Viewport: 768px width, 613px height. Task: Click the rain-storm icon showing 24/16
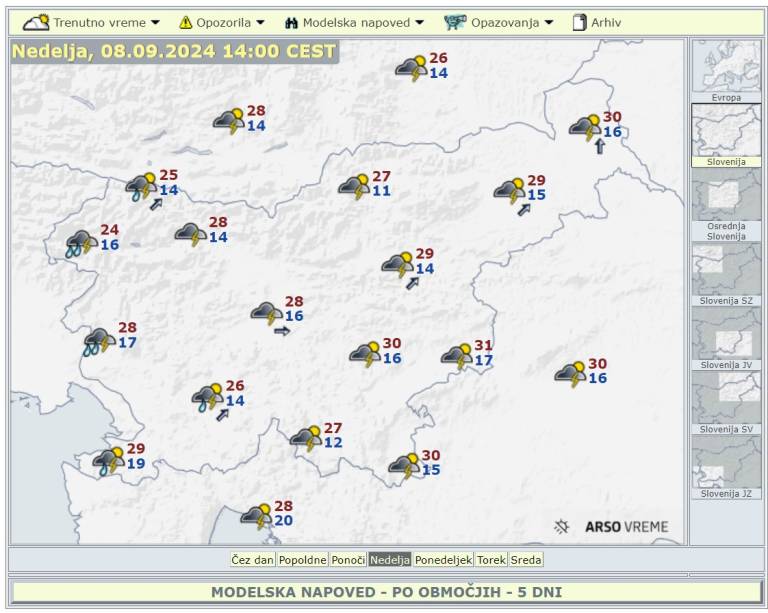tap(80, 241)
